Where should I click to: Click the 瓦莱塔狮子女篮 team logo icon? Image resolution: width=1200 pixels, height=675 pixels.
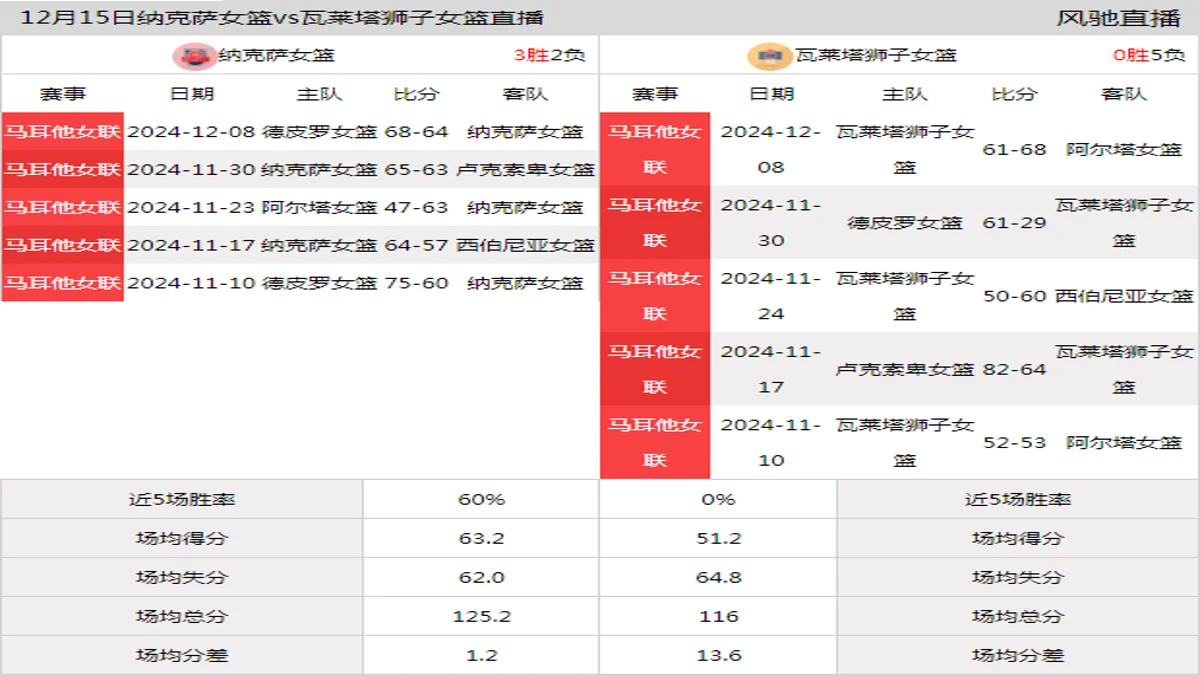tap(769, 56)
